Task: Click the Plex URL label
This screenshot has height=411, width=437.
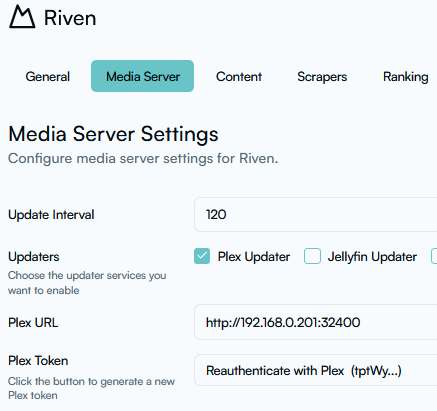Action: tap(33, 323)
